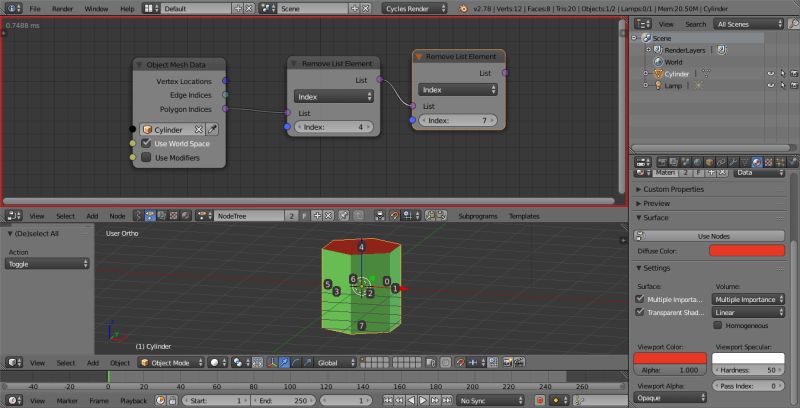This screenshot has height=408, width=800.
Task: Open the All Scenes display dropdown
Action: 749,24
